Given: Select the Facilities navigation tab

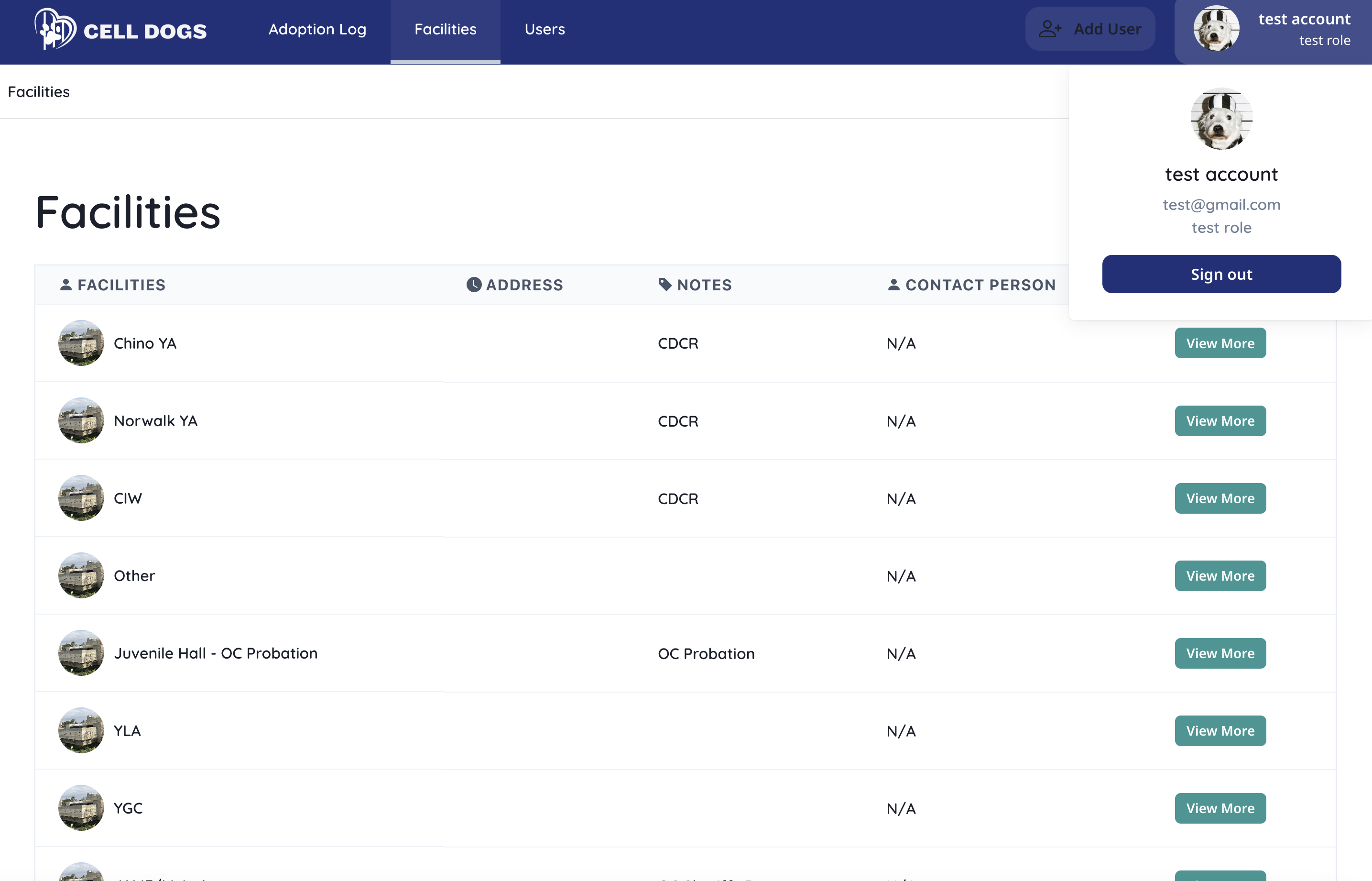Looking at the screenshot, I should click(445, 29).
